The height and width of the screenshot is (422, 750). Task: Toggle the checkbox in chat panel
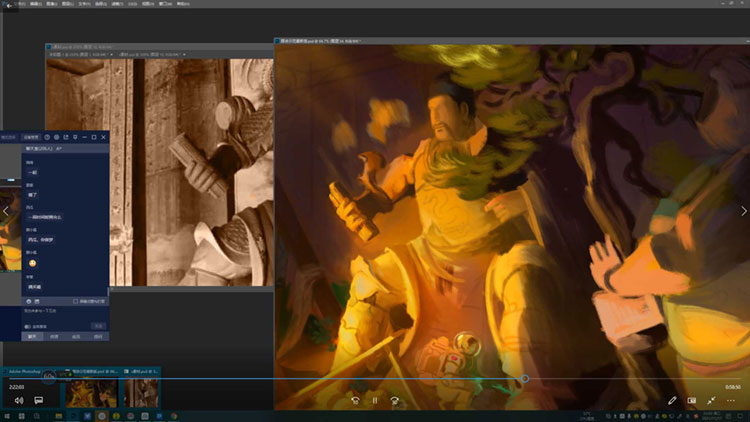click(x=76, y=300)
